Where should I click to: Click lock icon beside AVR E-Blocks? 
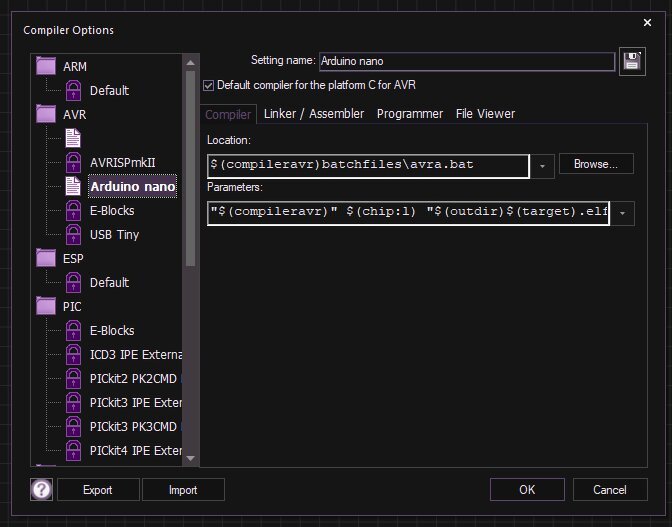click(x=73, y=210)
